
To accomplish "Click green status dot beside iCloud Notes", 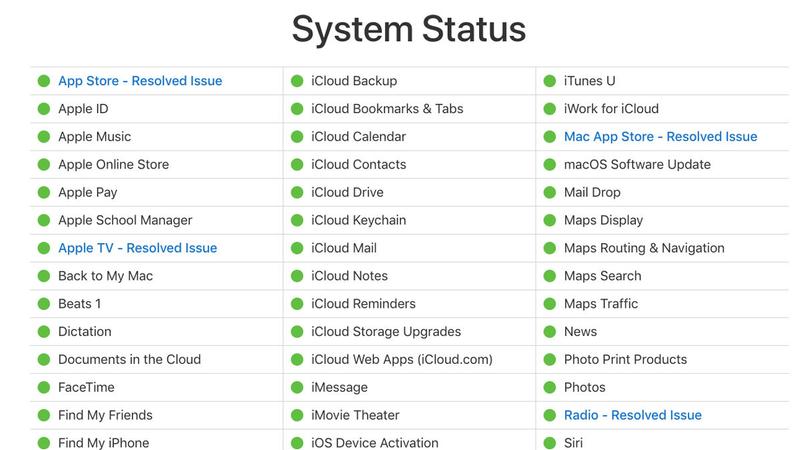I will pos(297,276).
